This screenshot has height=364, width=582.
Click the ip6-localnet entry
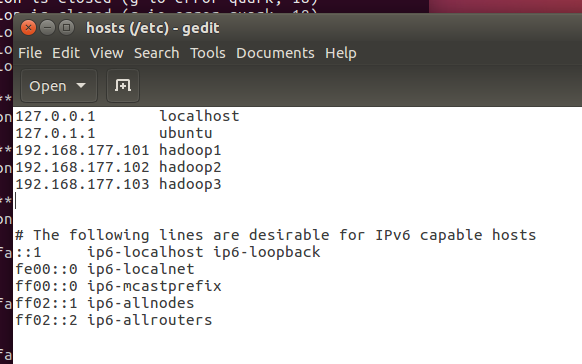[141, 269]
